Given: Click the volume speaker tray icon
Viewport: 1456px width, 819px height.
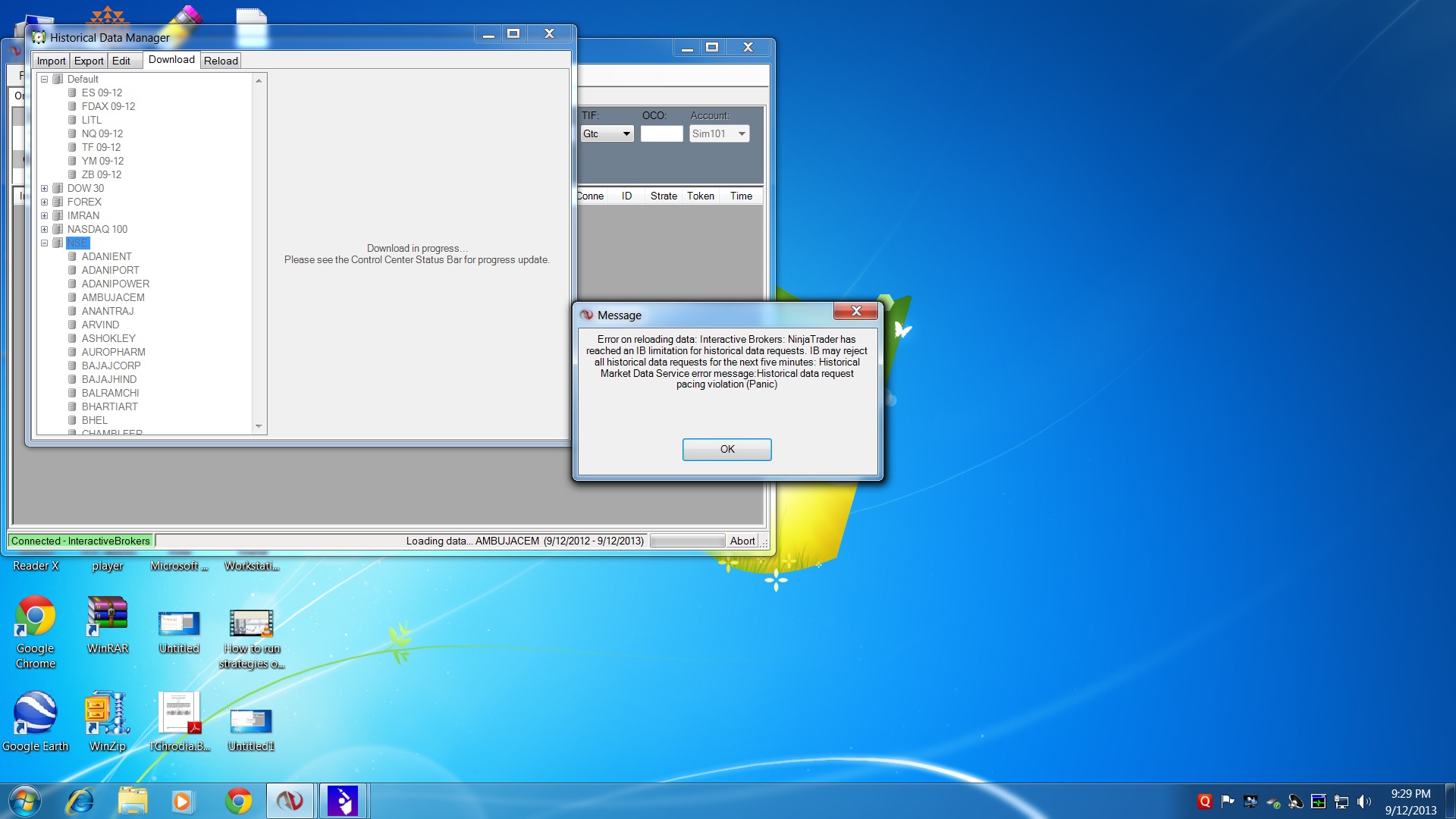Looking at the screenshot, I should click(x=1364, y=802).
